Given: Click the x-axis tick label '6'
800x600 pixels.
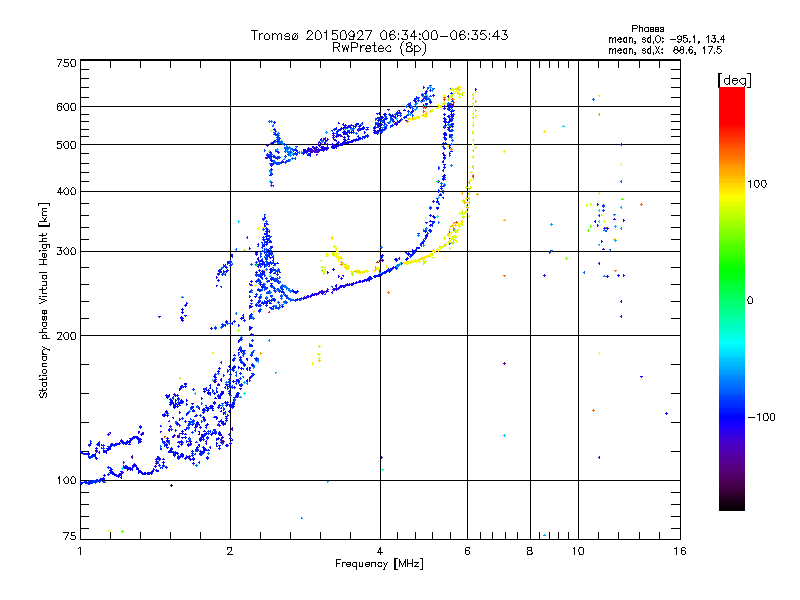Looking at the screenshot, I should click(467, 551).
